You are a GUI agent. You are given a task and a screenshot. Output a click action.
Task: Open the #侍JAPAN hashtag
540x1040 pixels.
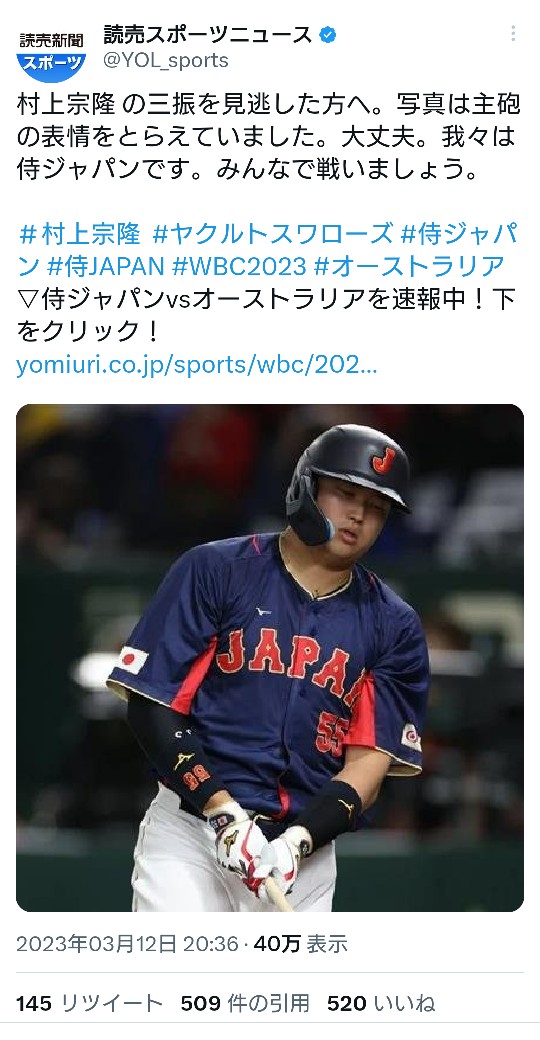[105, 267]
